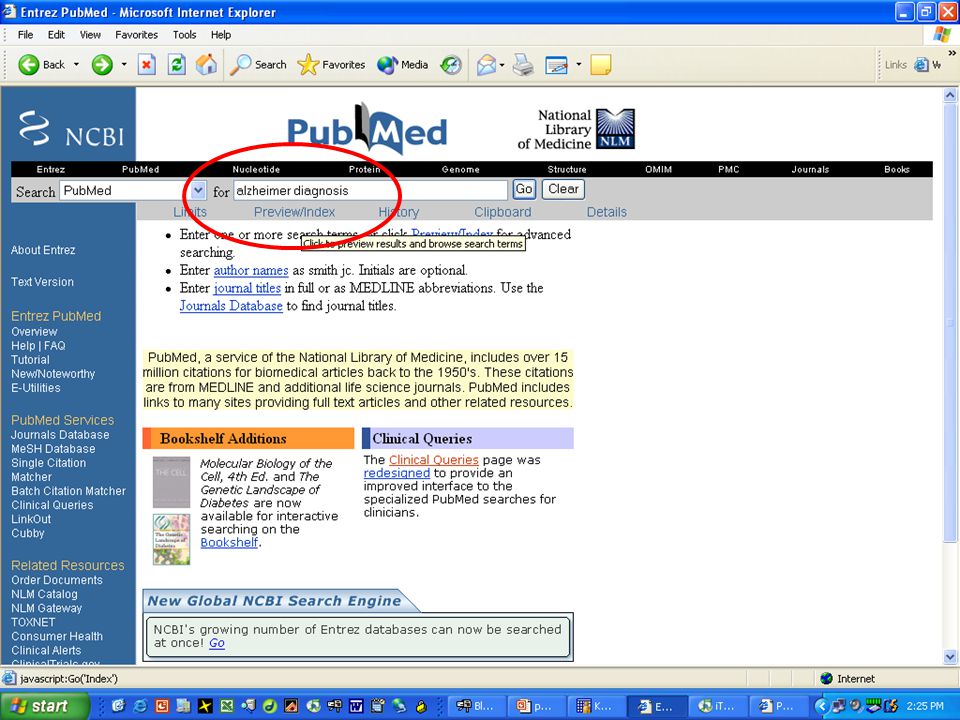Print the page with the printer icon
This screenshot has width=960, height=720.
[523, 64]
